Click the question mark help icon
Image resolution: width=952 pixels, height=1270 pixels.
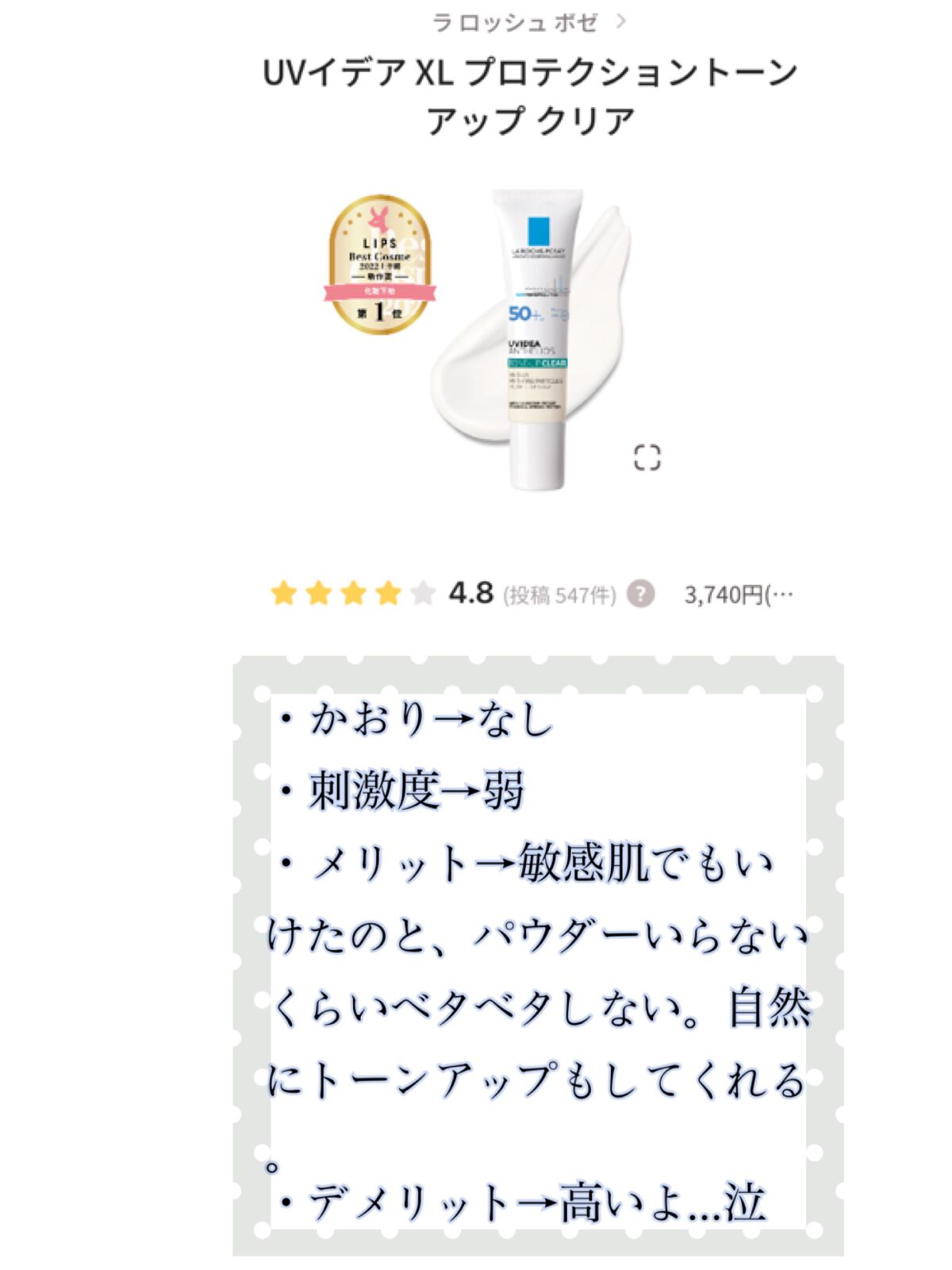[x=641, y=594]
